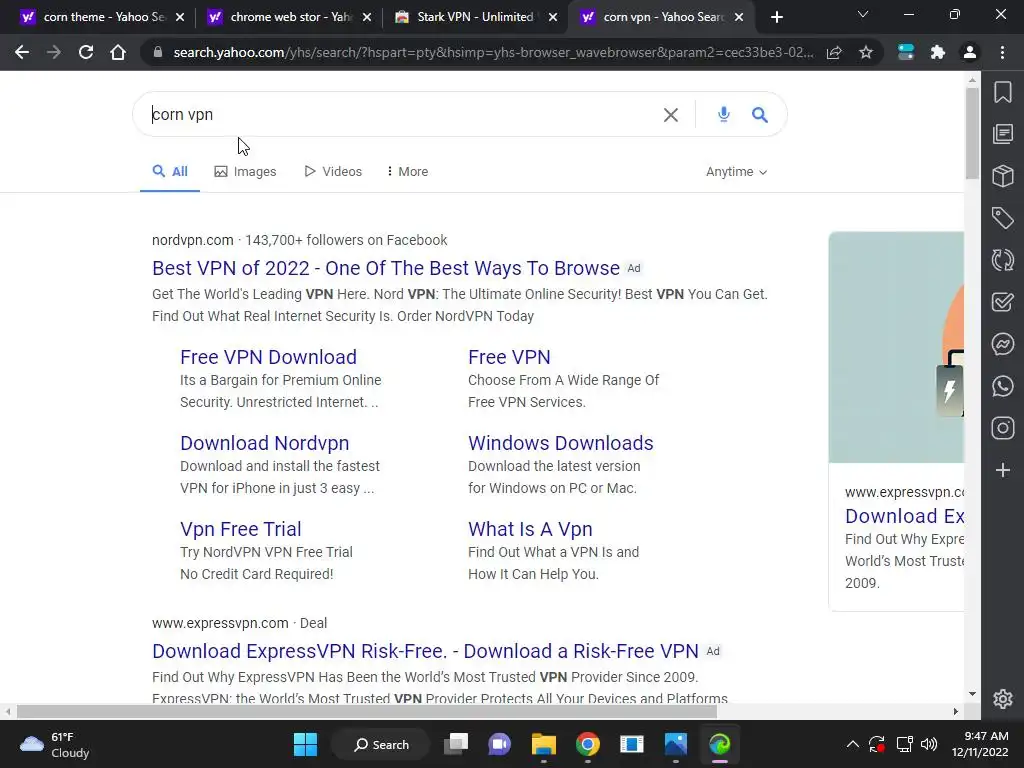Screen dimensions: 1024x768
Task: Open taskbar Search
Action: tap(381, 744)
